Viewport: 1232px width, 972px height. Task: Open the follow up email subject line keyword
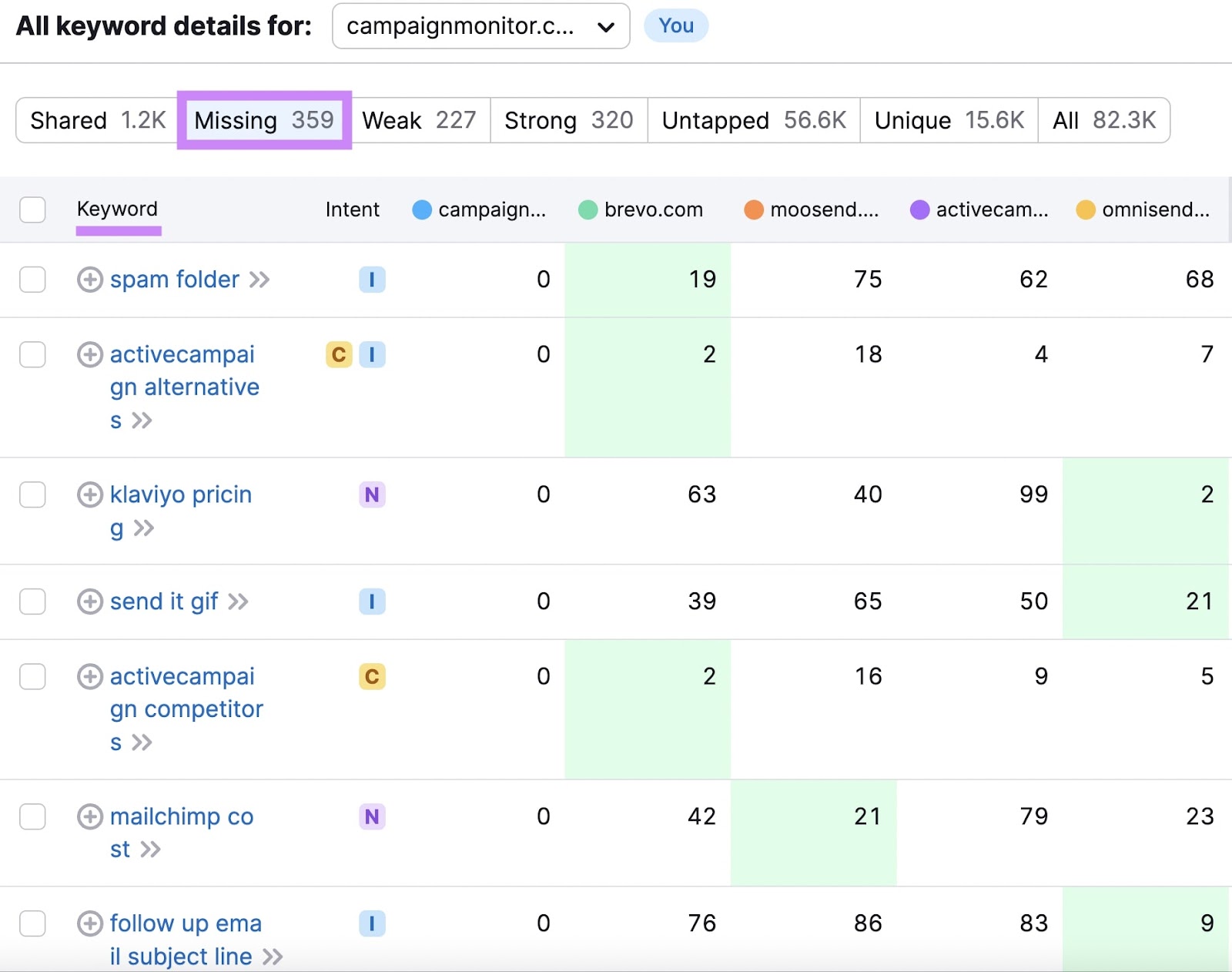[x=185, y=923]
